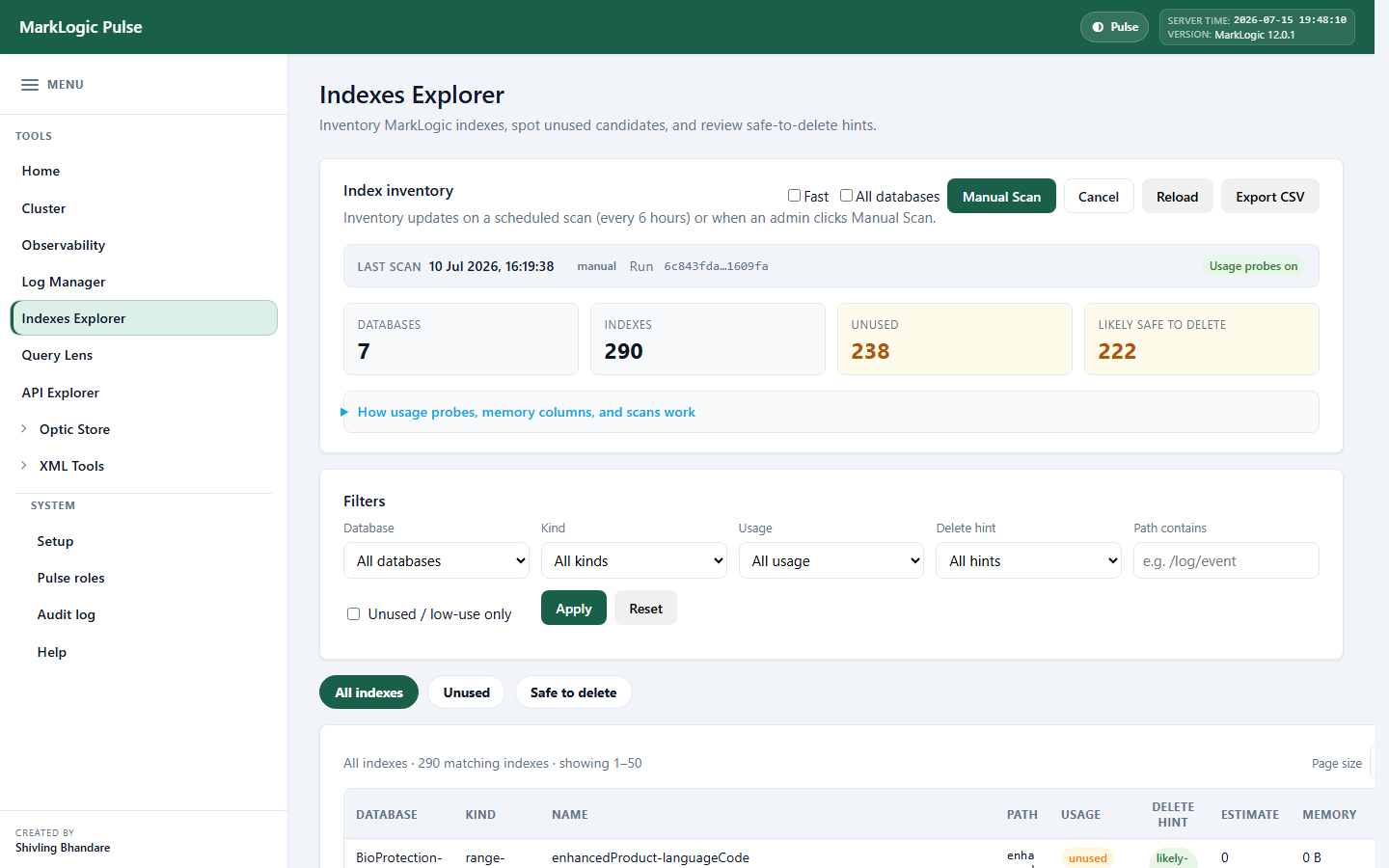1389x868 pixels.
Task: Click the Usage probes on badge
Action: click(x=1253, y=266)
